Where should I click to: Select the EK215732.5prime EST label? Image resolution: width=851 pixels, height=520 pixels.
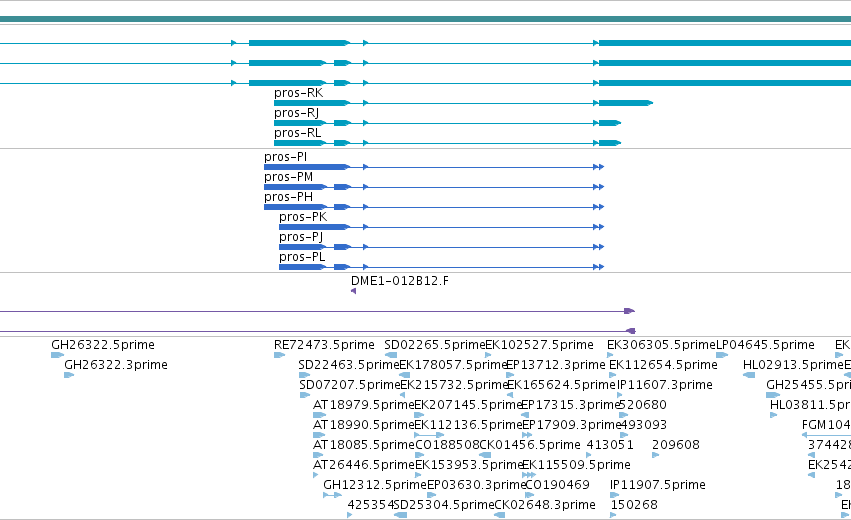pos(454,385)
